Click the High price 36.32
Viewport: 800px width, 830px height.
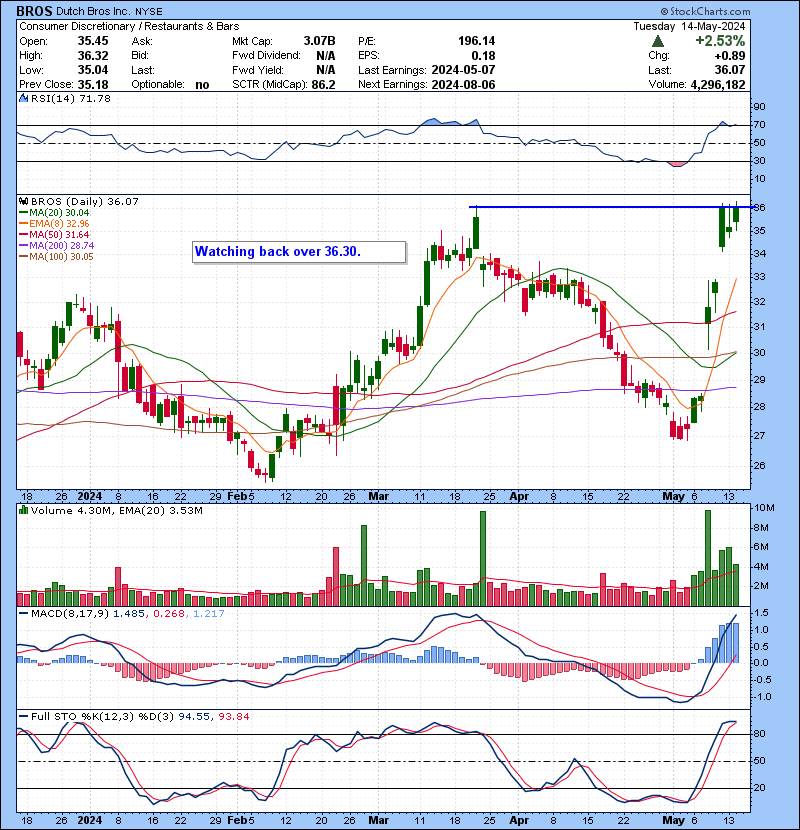tap(93, 56)
